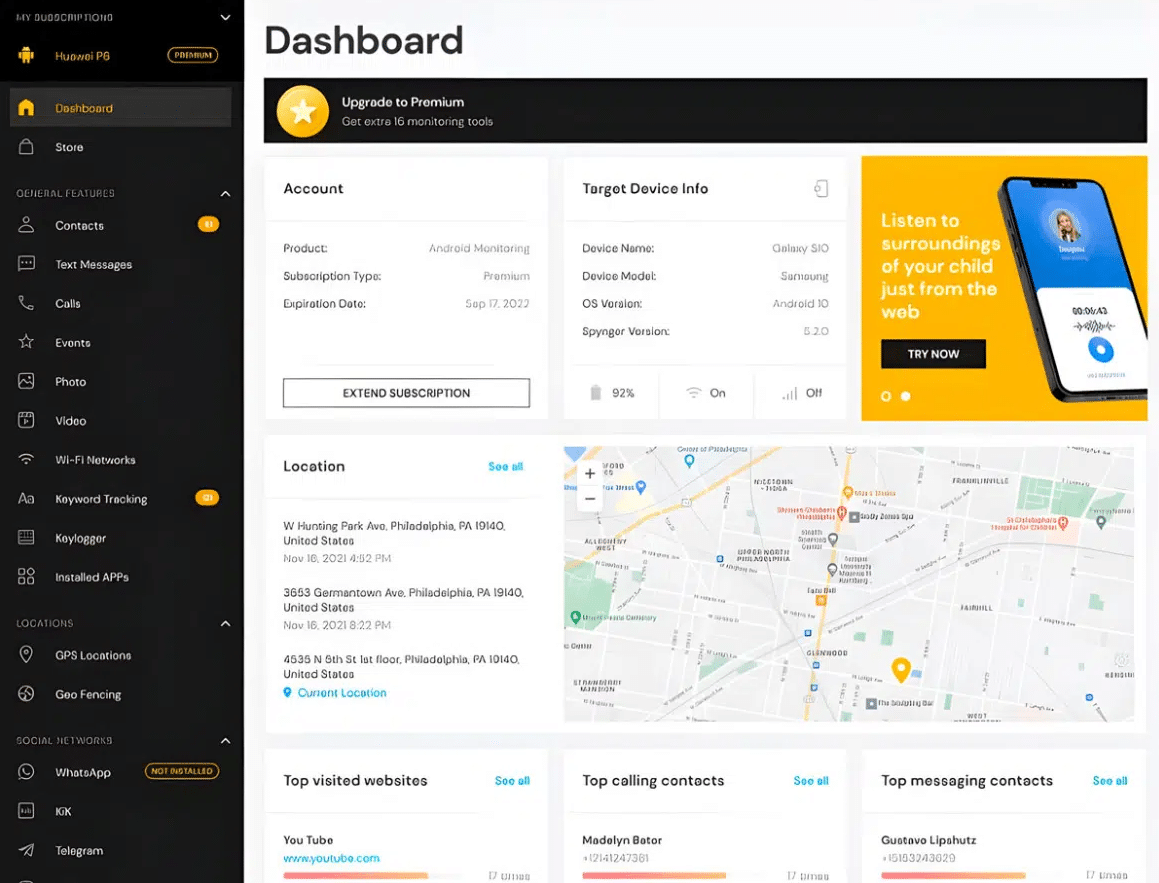Zoom out the map with minus button
Screen dimensions: 1159x883
pyautogui.click(x=590, y=499)
